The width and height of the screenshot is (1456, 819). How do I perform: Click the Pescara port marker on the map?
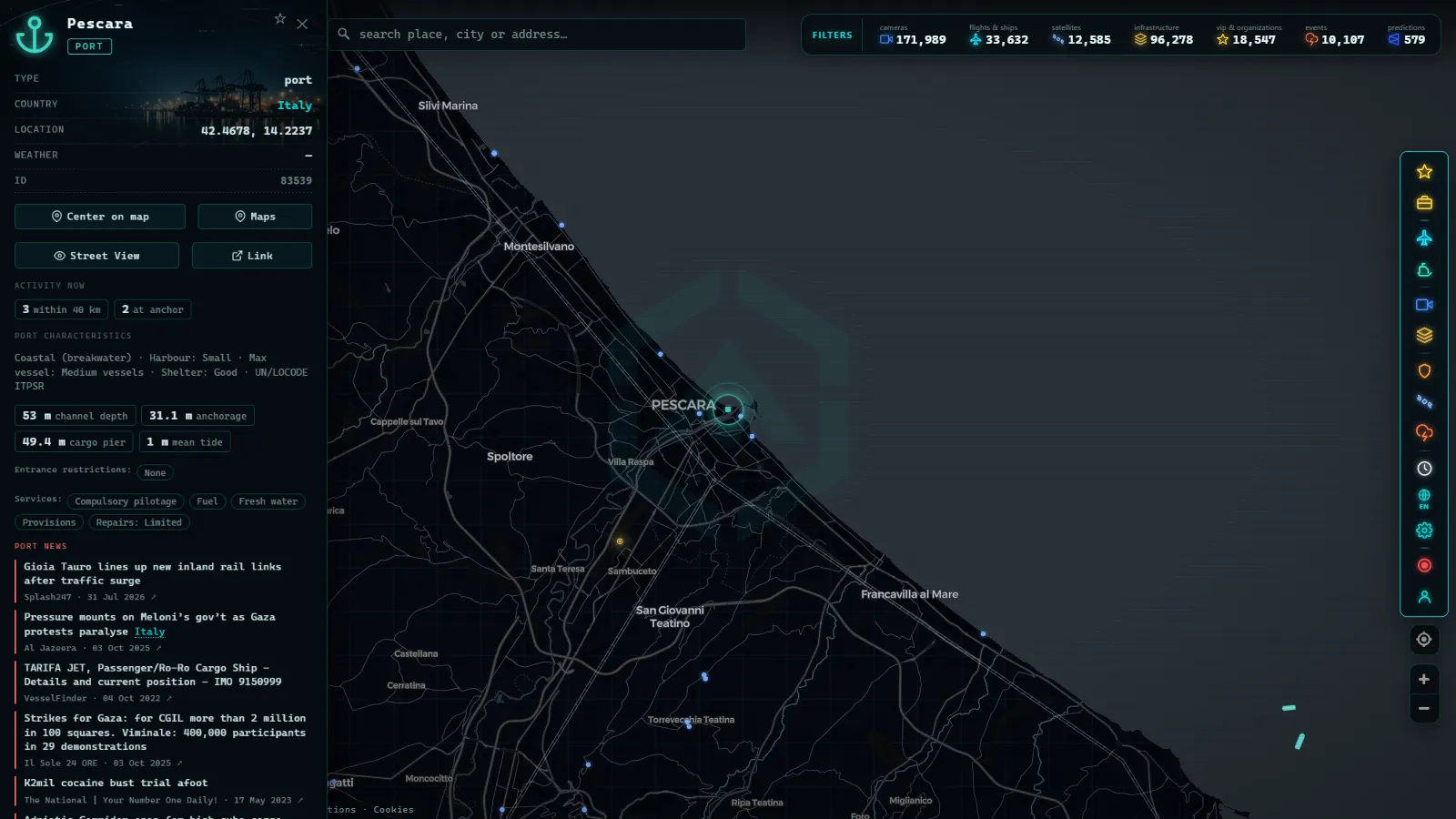(728, 409)
